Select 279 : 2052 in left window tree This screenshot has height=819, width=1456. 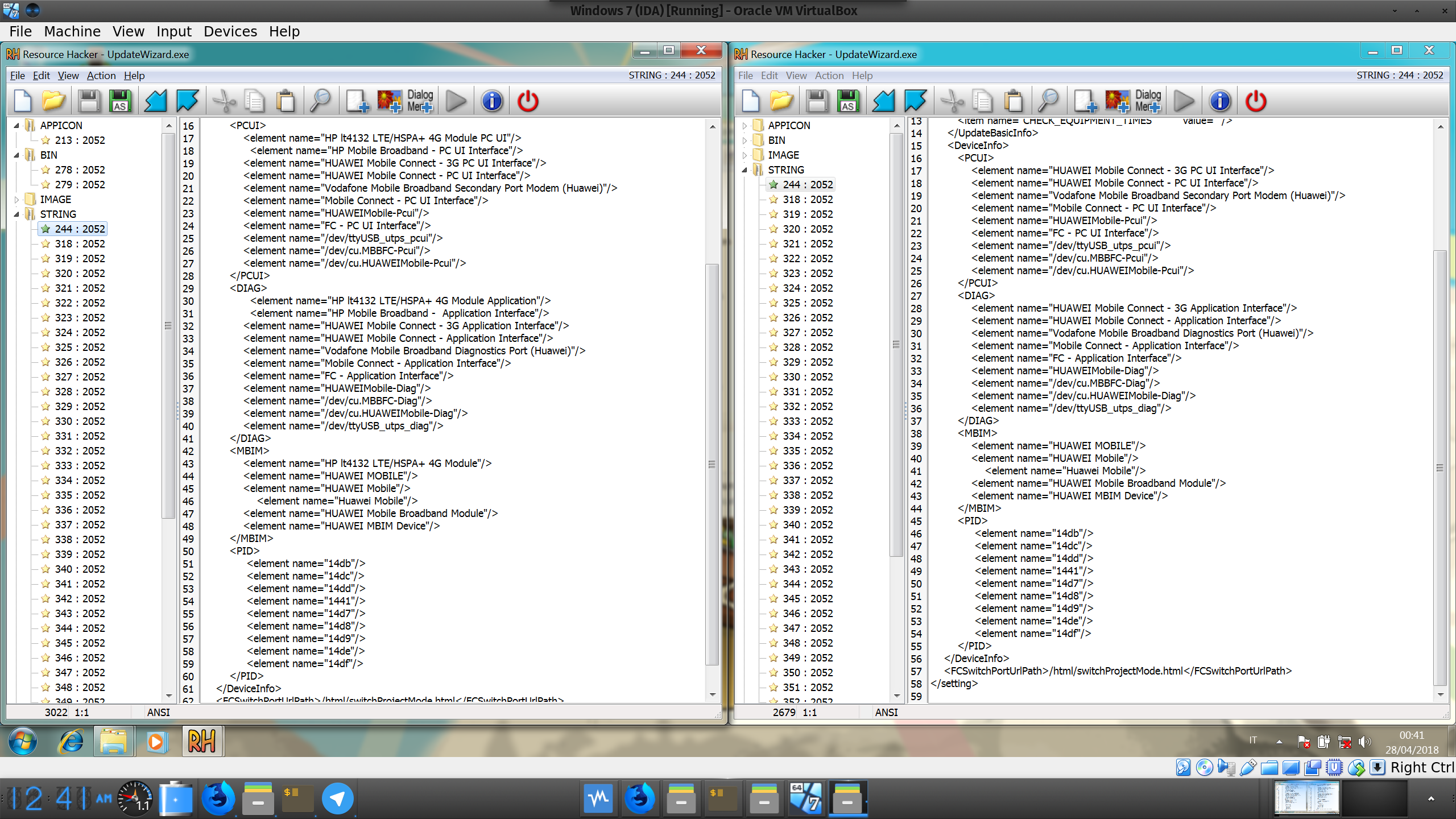pyautogui.click(x=80, y=184)
